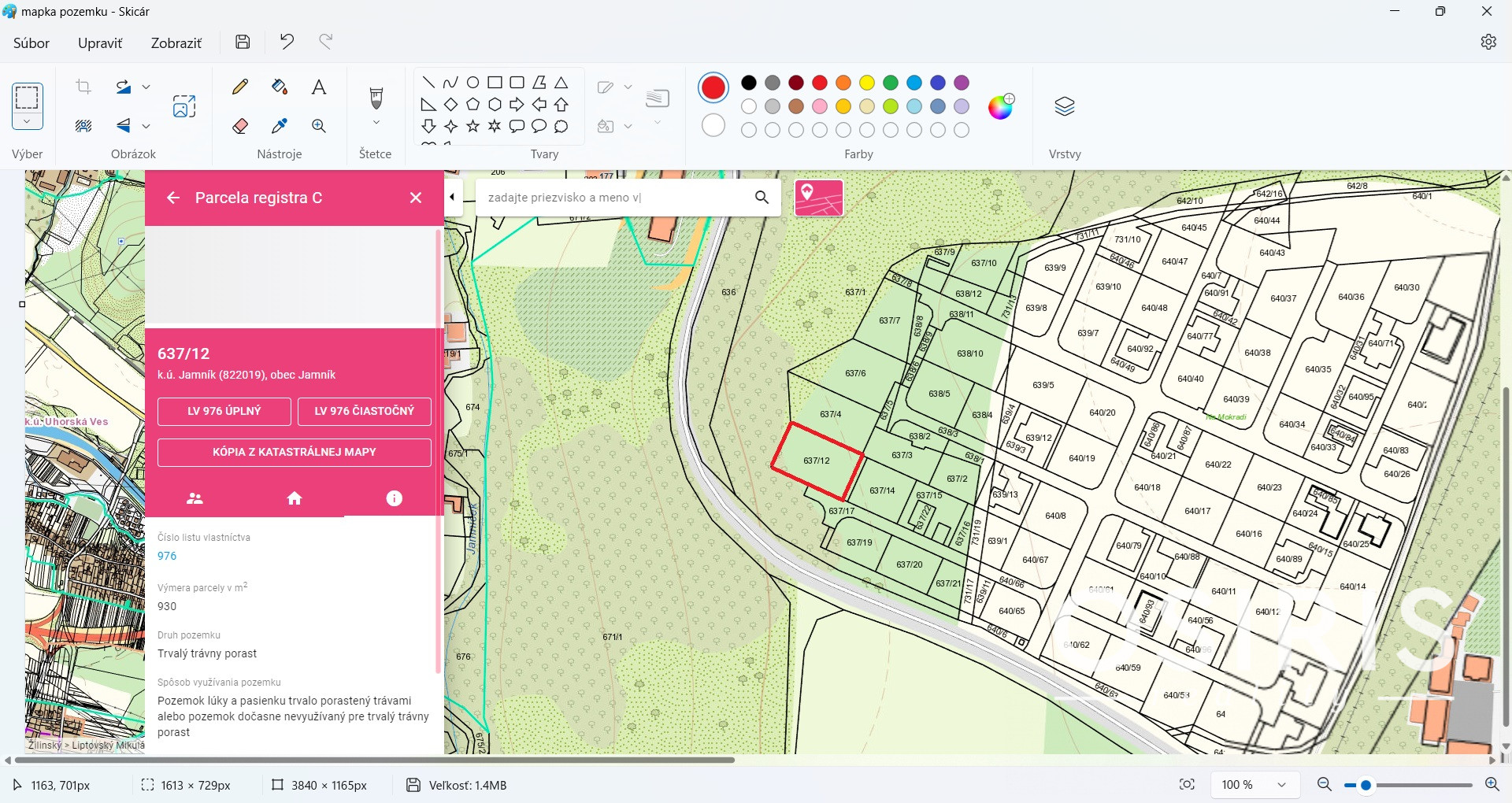Click KÓPIA Z KATASTRÁLNEJ MAPY button
Image resolution: width=1512 pixels, height=803 pixels.
(295, 452)
